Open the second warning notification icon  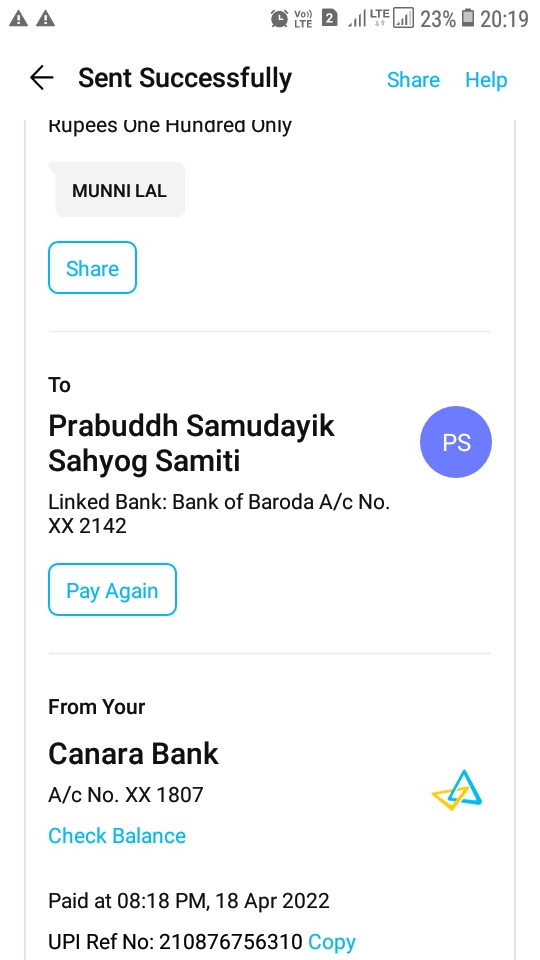(45, 19)
